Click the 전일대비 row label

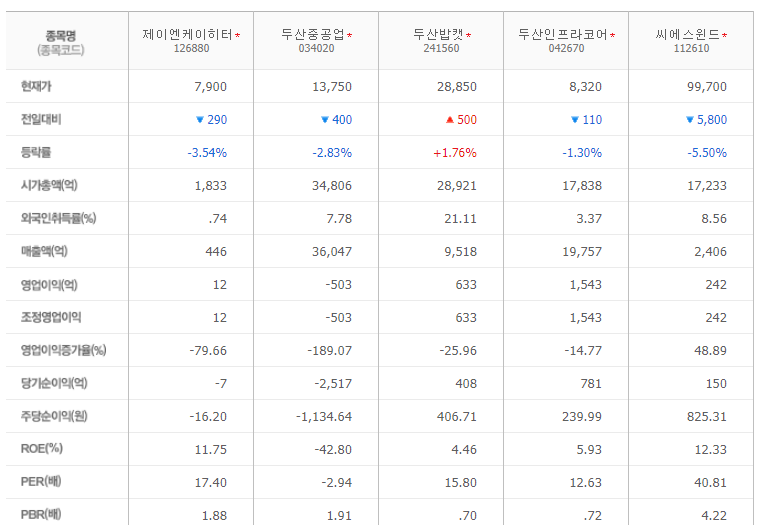click(41, 119)
